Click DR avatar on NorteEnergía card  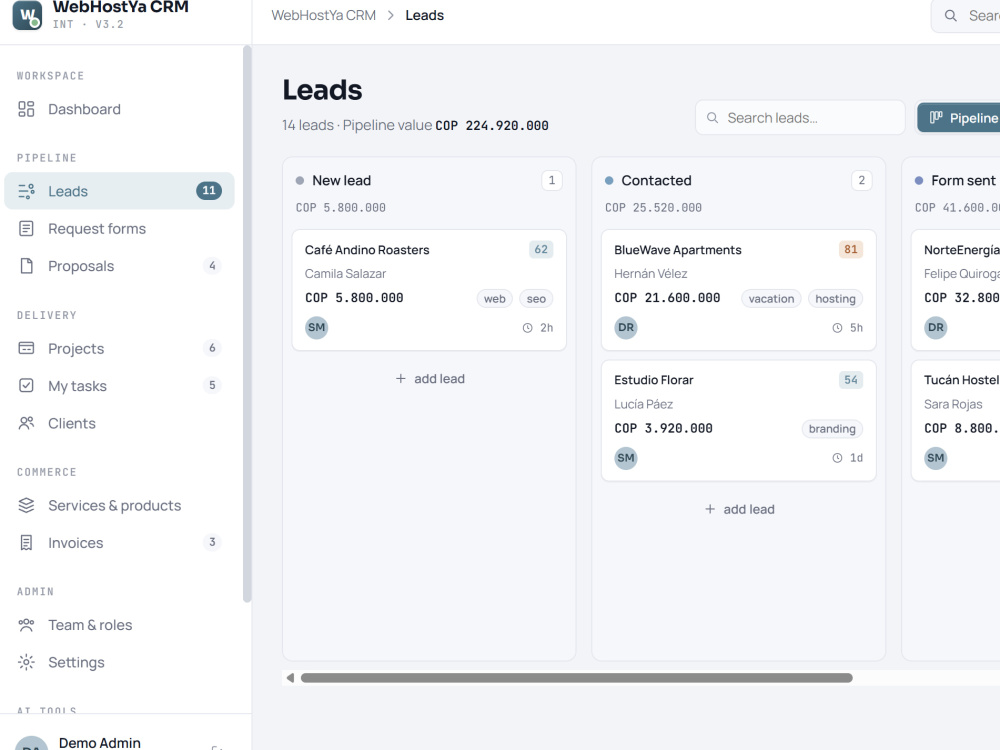coord(936,328)
